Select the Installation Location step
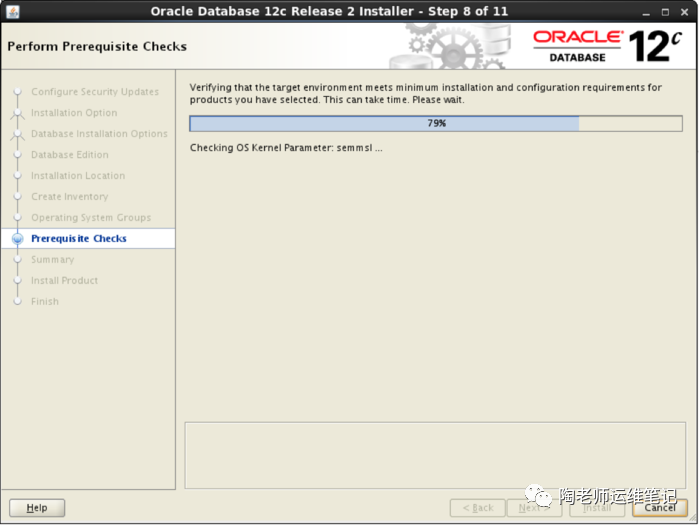This screenshot has height=528, width=700. (78, 175)
